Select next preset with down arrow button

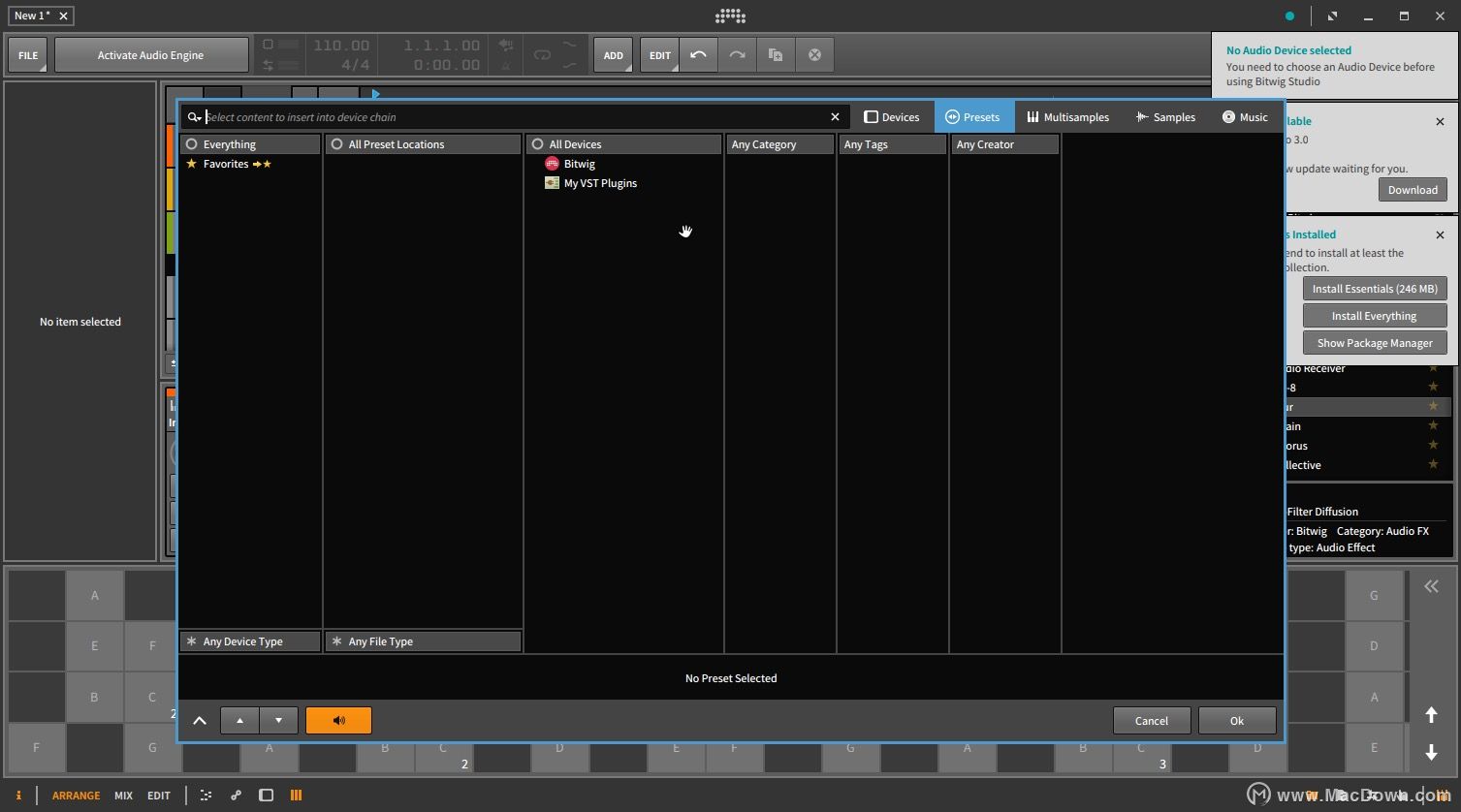(x=278, y=720)
